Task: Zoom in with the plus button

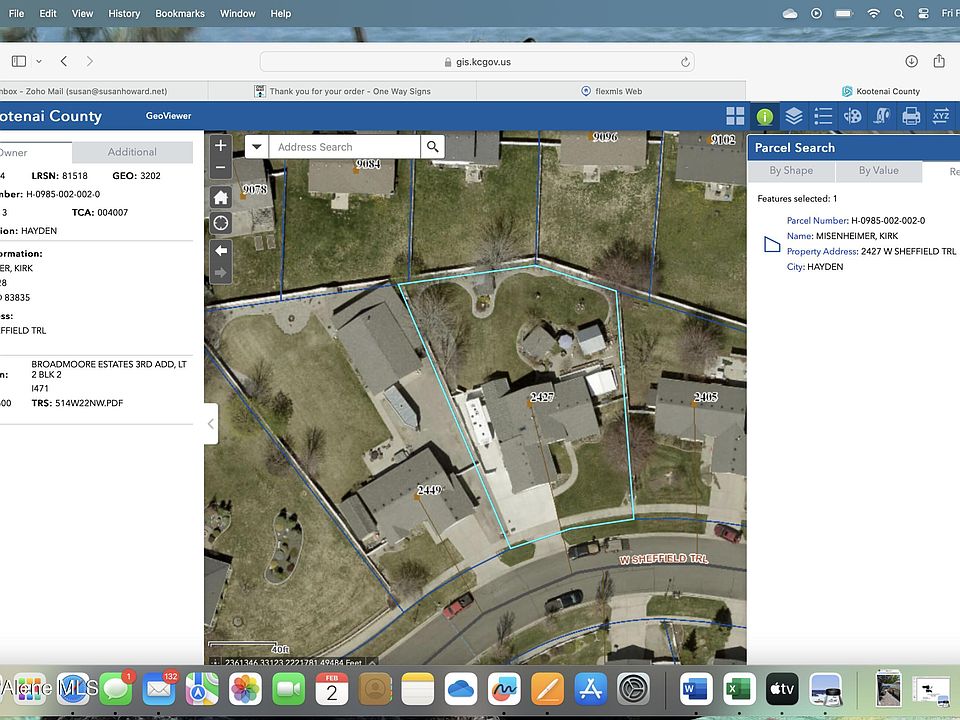Action: [x=221, y=145]
